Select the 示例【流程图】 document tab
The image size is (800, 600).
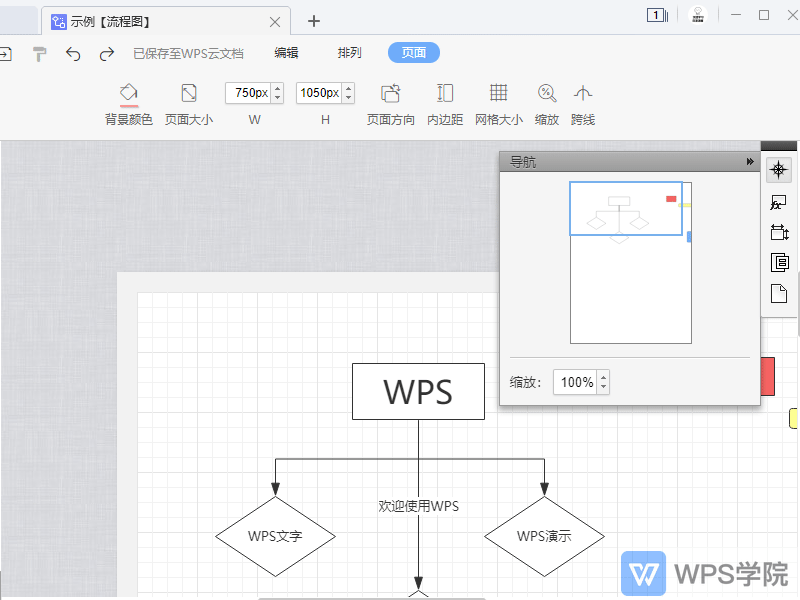click(166, 21)
